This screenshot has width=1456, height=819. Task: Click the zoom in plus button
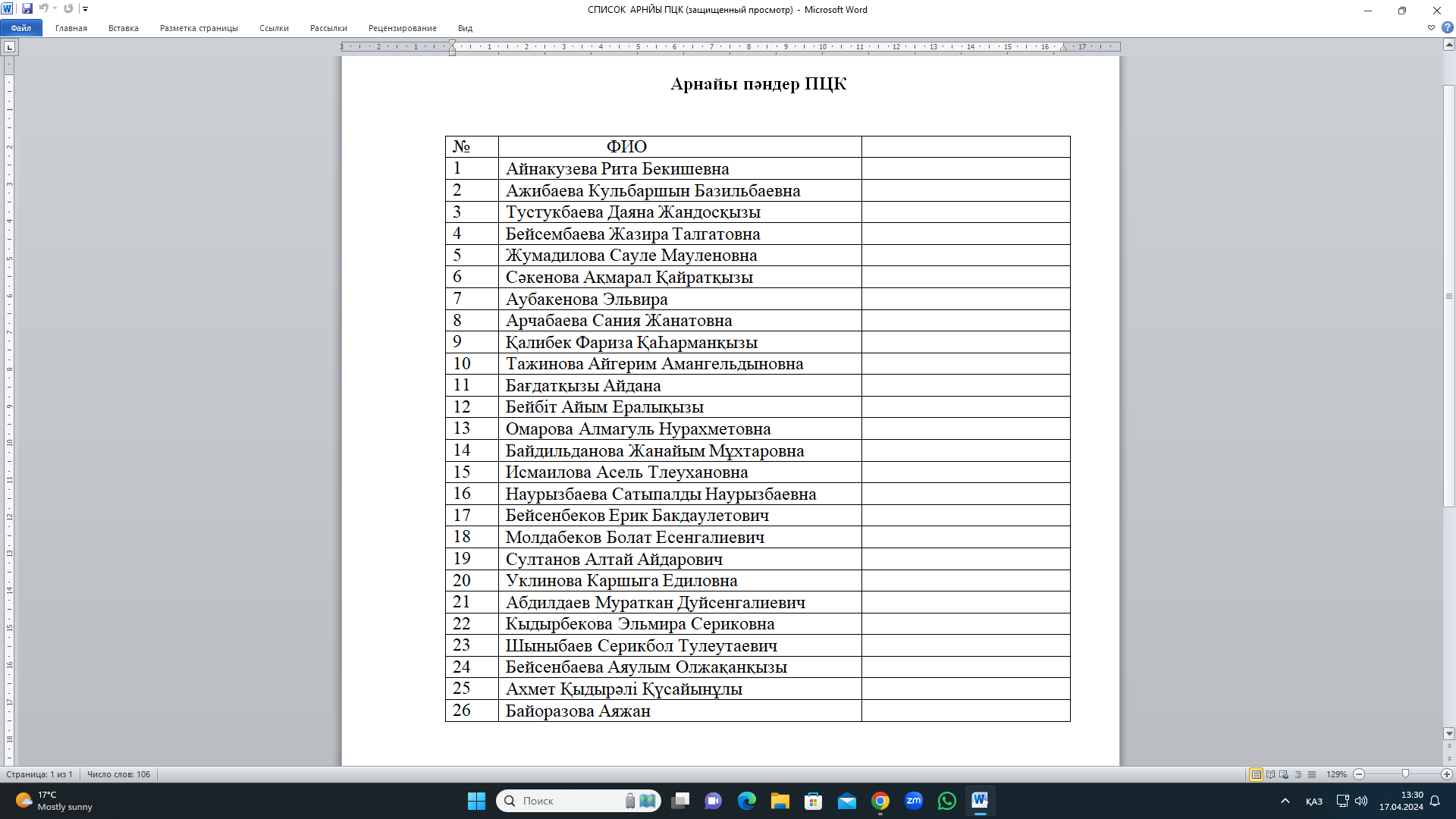1446,774
